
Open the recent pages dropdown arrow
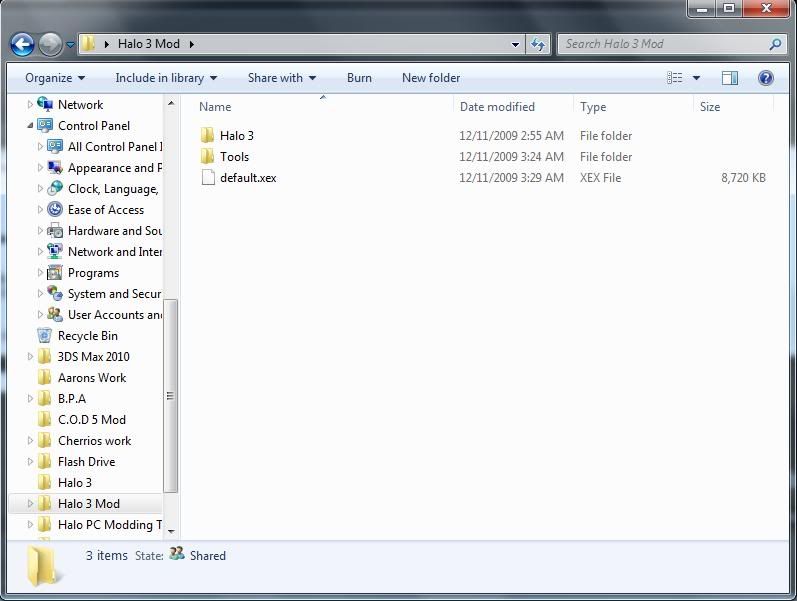(70, 45)
